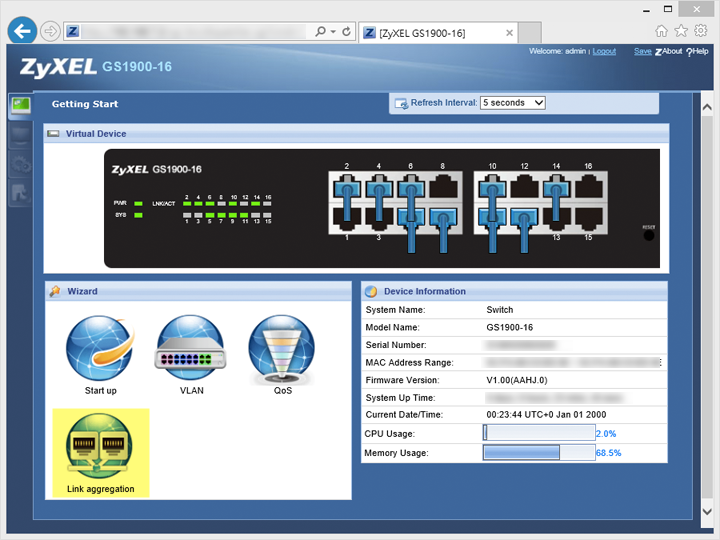Open the Refresh Interval dropdown
Viewport: 720px width, 540px height.
(513, 103)
